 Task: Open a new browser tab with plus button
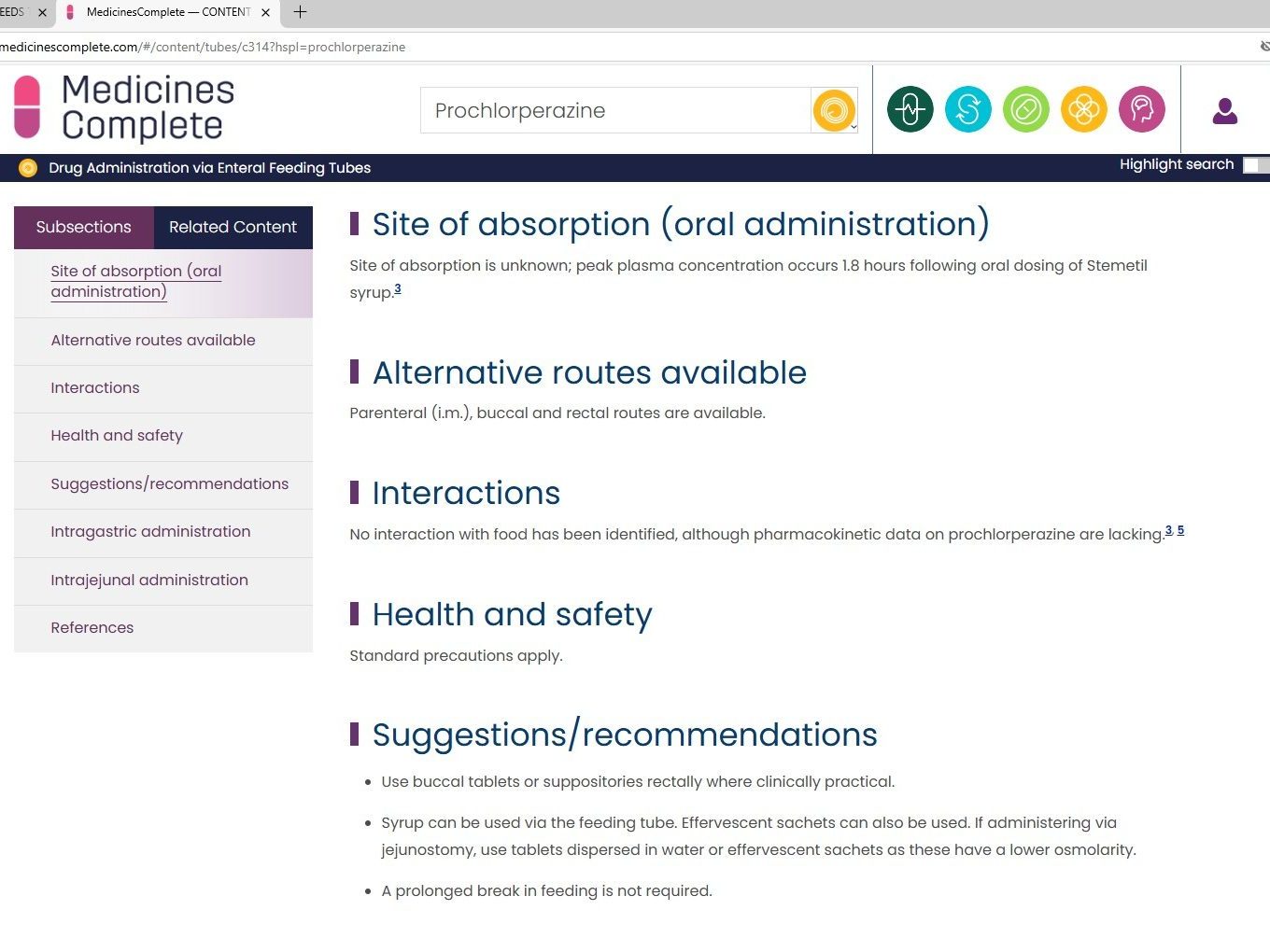[x=300, y=12]
